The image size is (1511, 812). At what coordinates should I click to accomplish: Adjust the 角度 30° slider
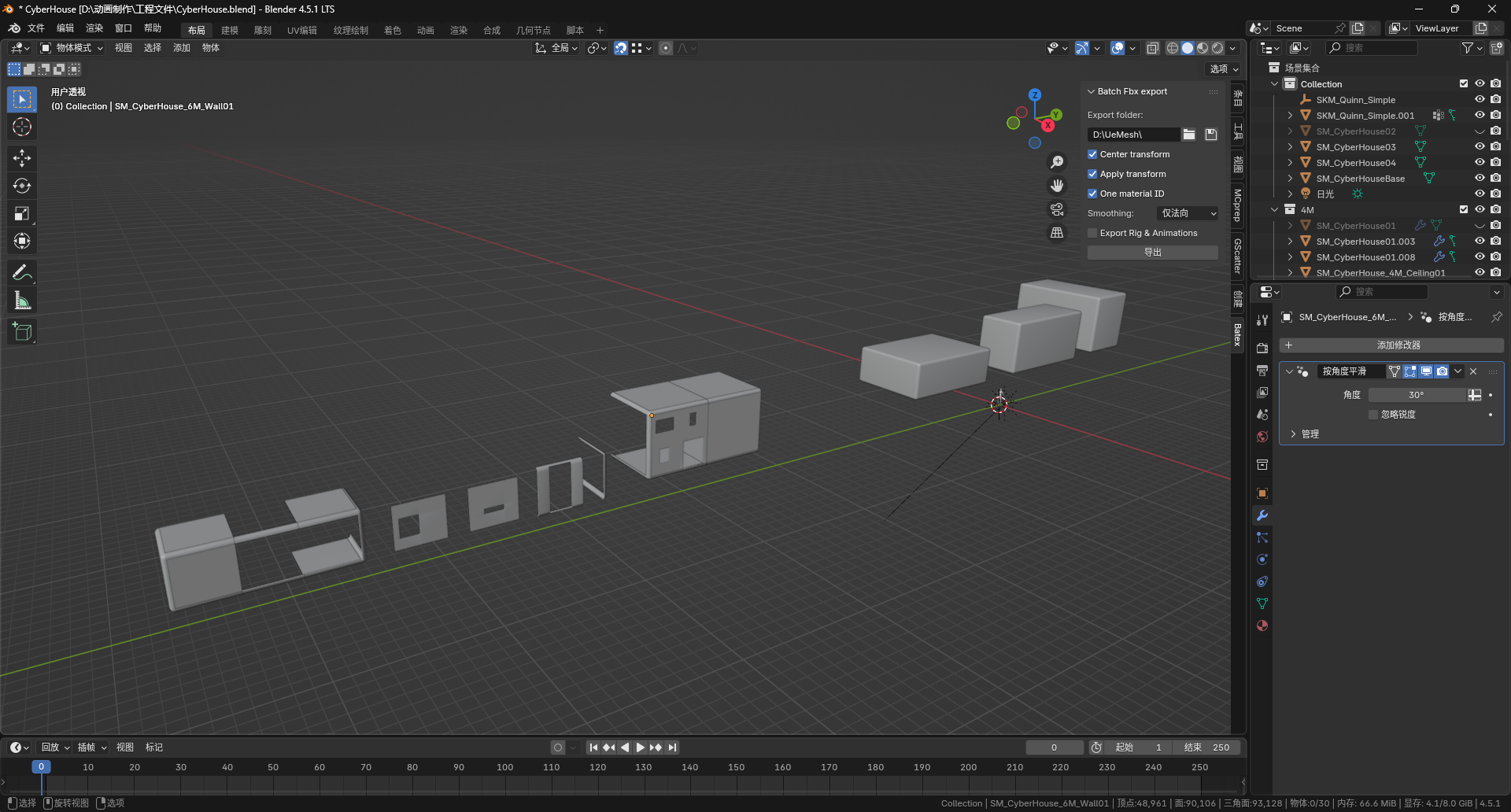pos(1417,395)
